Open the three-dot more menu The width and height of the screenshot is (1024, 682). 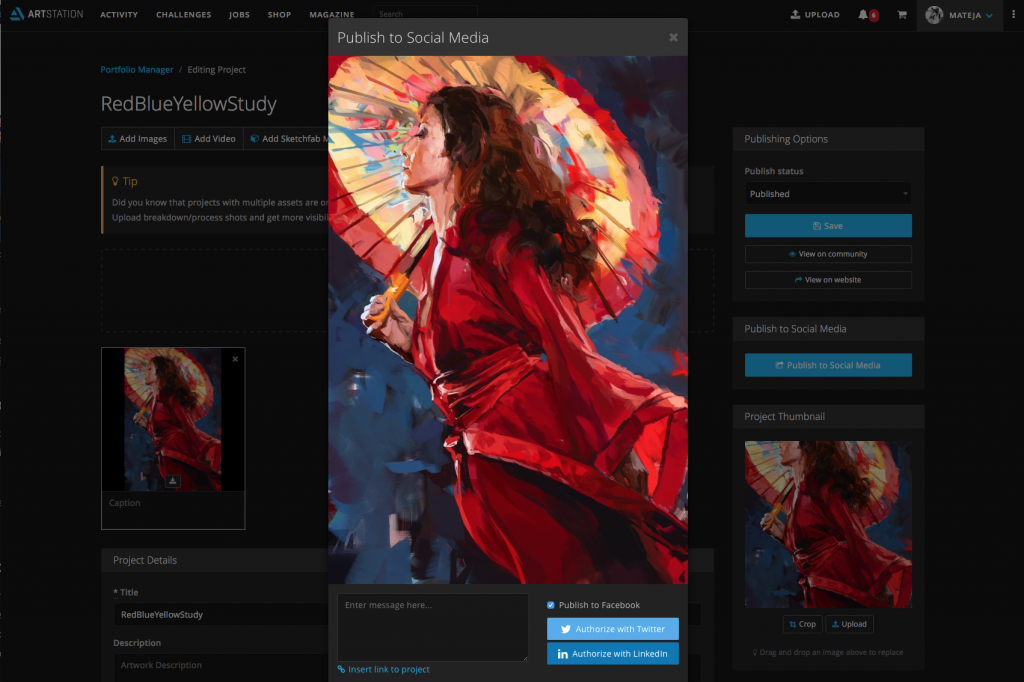tap(1014, 15)
